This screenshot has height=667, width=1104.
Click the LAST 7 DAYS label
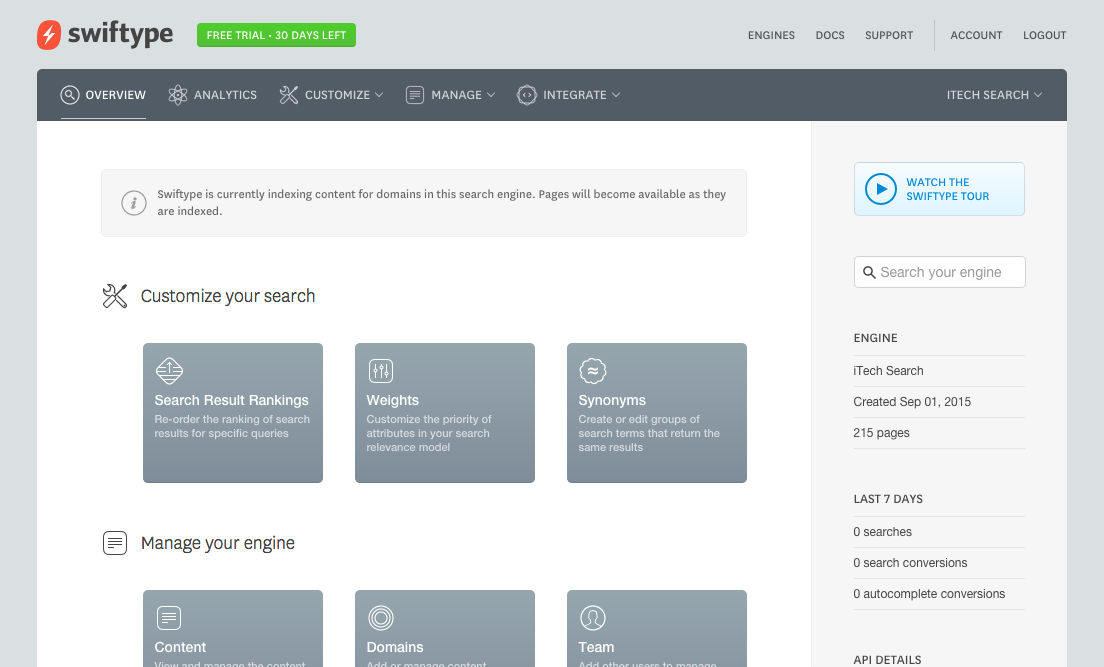(888, 499)
